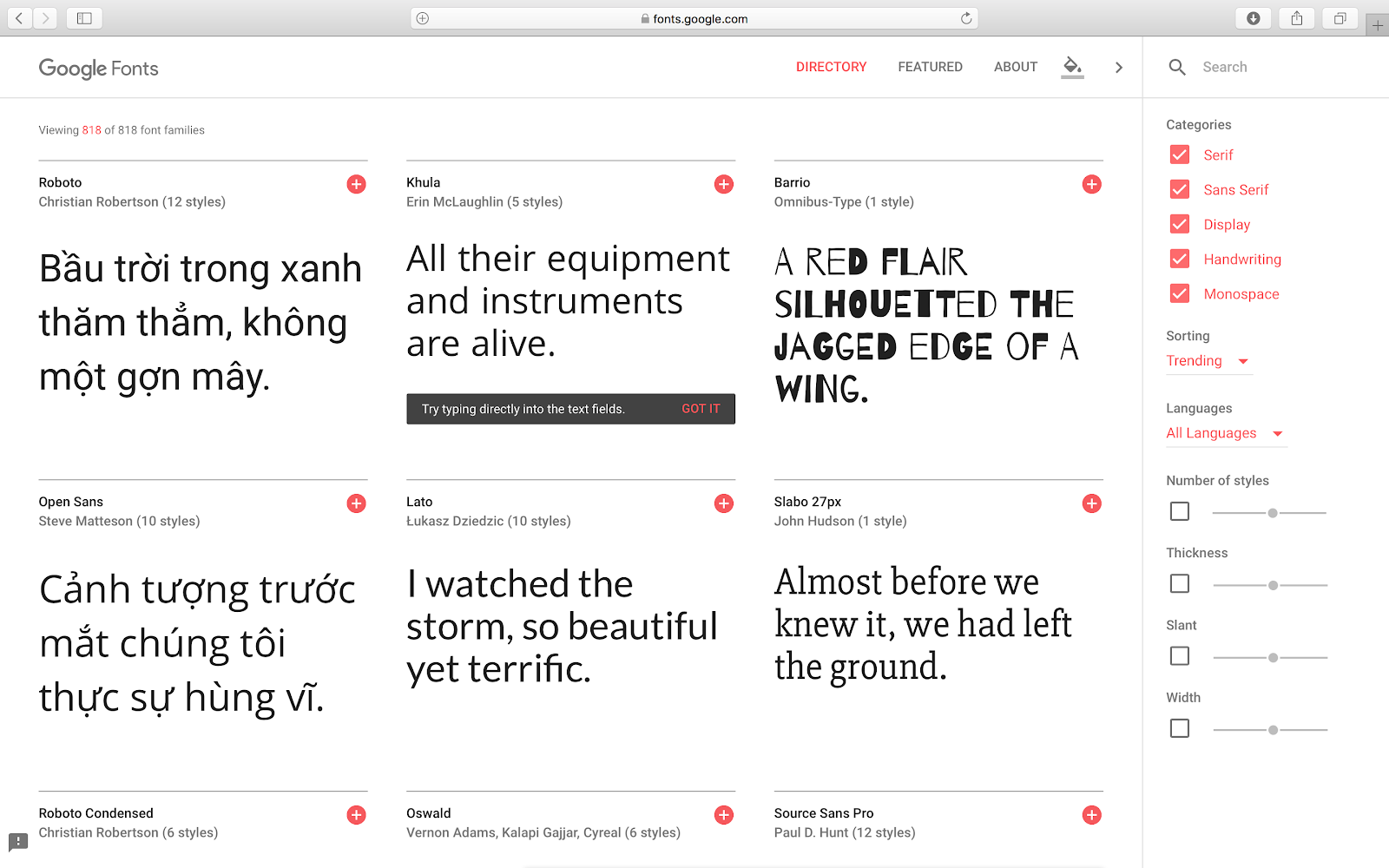This screenshot has height=868, width=1389.
Task: Enable the Width filter checkbox
Action: pos(1180,728)
